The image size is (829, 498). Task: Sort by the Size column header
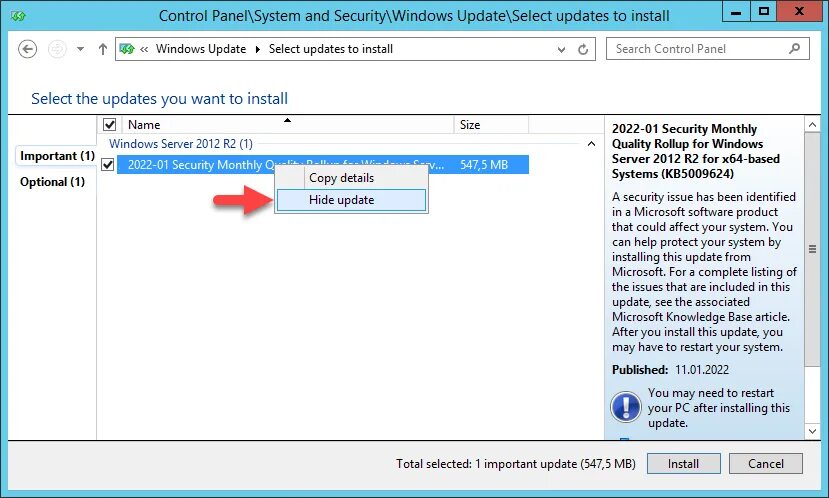[x=491, y=125]
